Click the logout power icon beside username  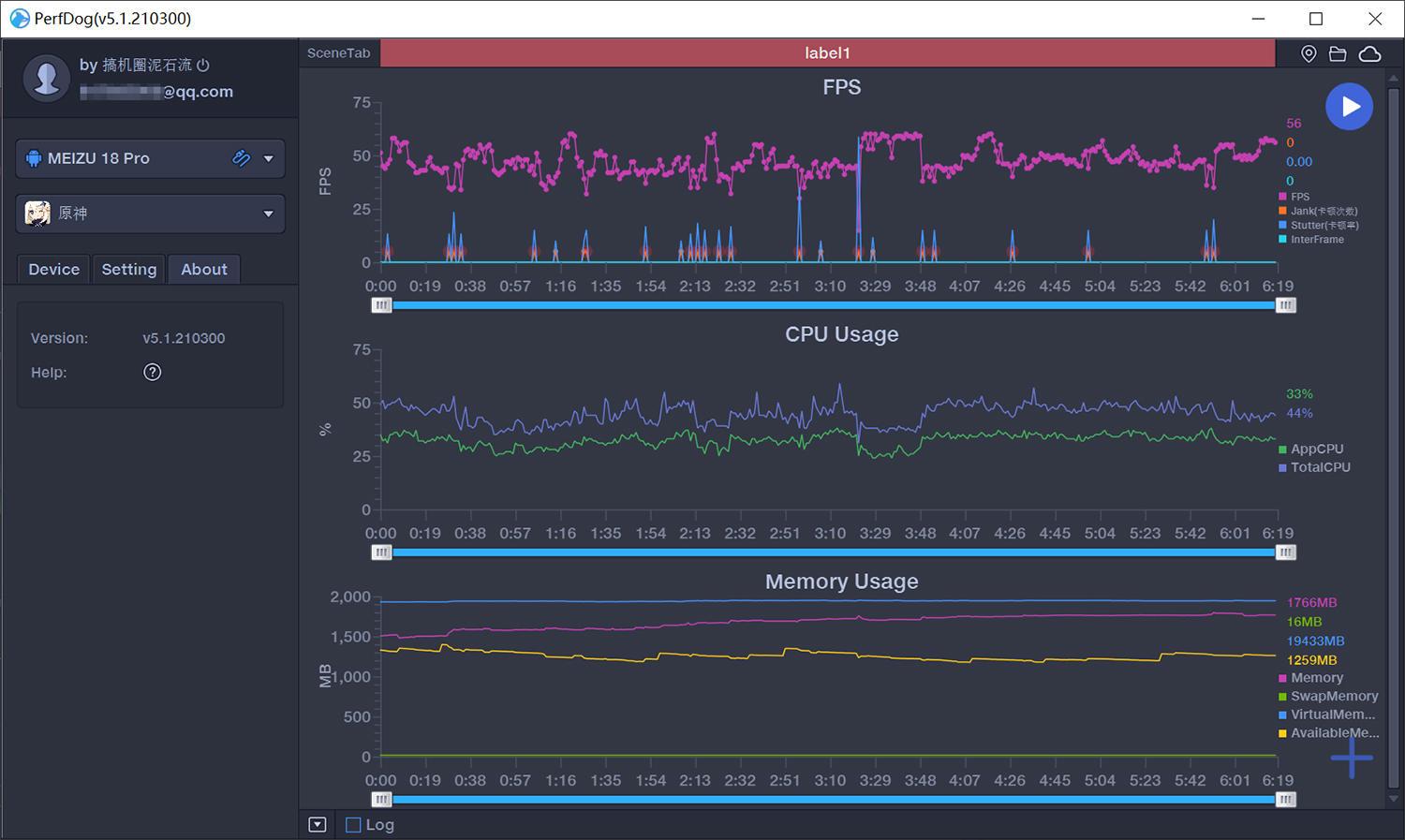[203, 66]
